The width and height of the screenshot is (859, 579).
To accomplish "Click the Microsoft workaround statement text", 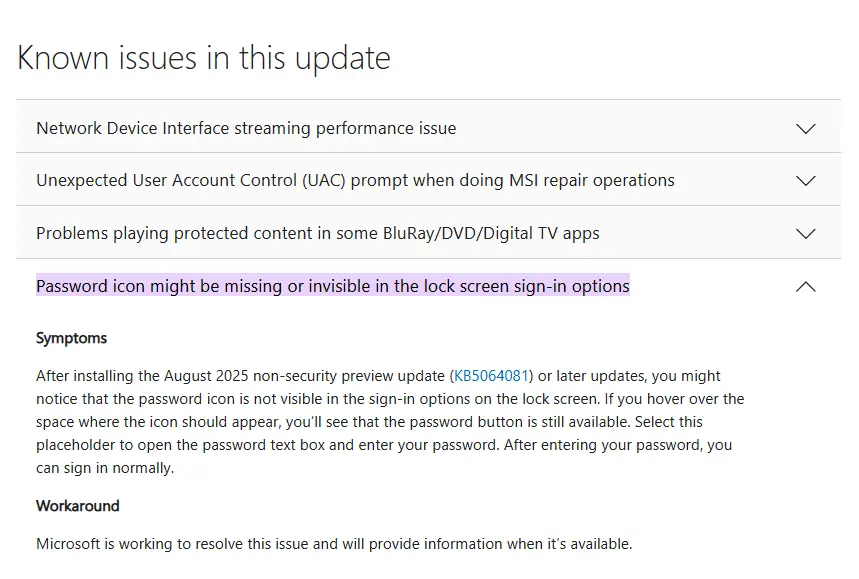I will [x=333, y=543].
